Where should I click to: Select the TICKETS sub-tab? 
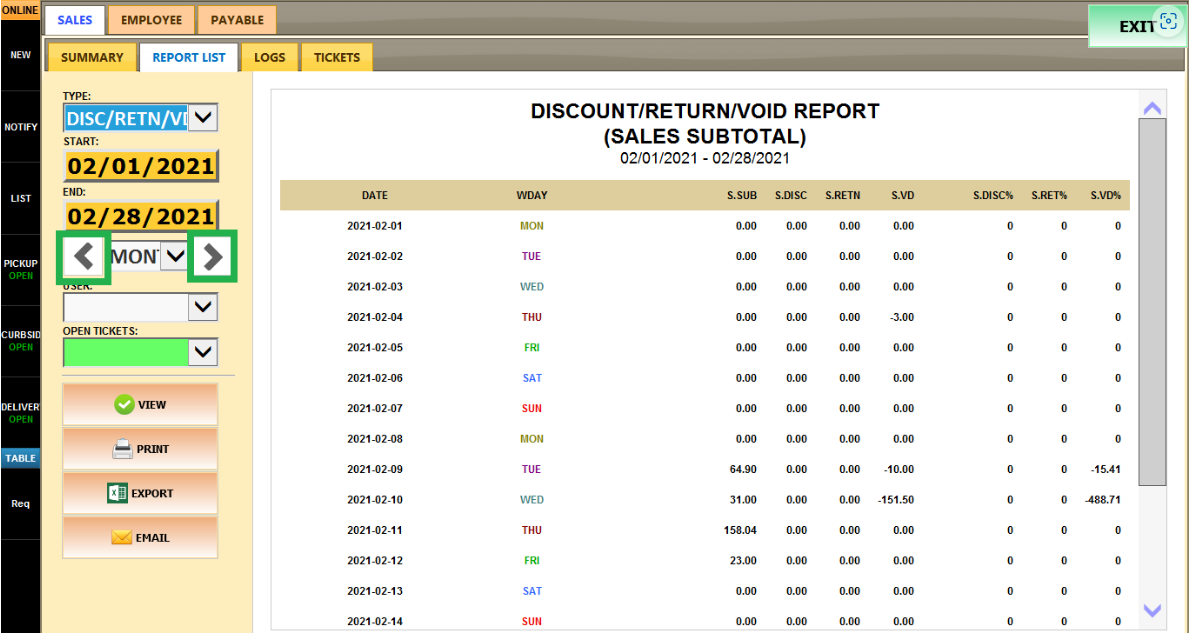pyautogui.click(x=337, y=58)
